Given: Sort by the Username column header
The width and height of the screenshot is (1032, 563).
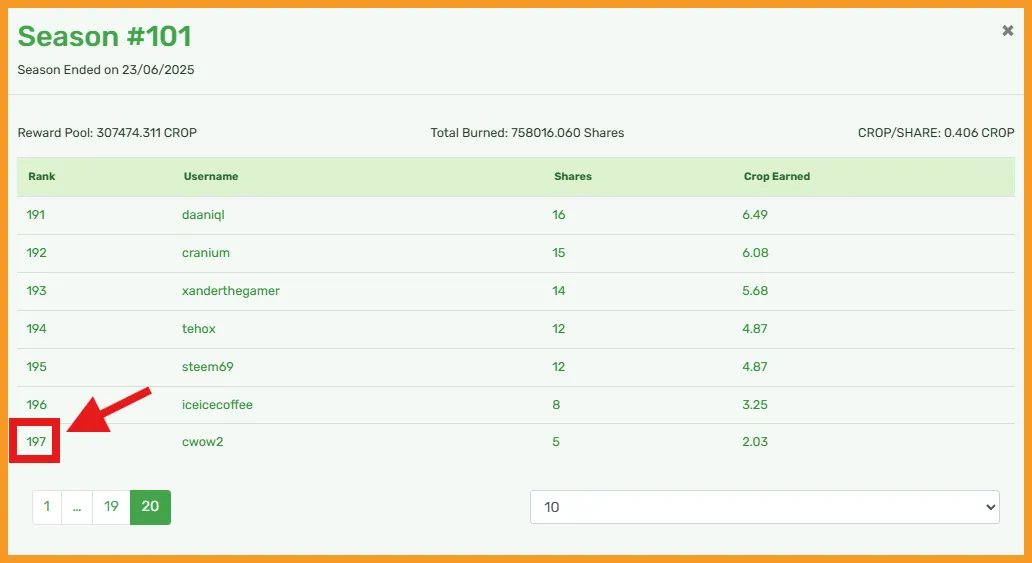Looking at the screenshot, I should tap(211, 176).
